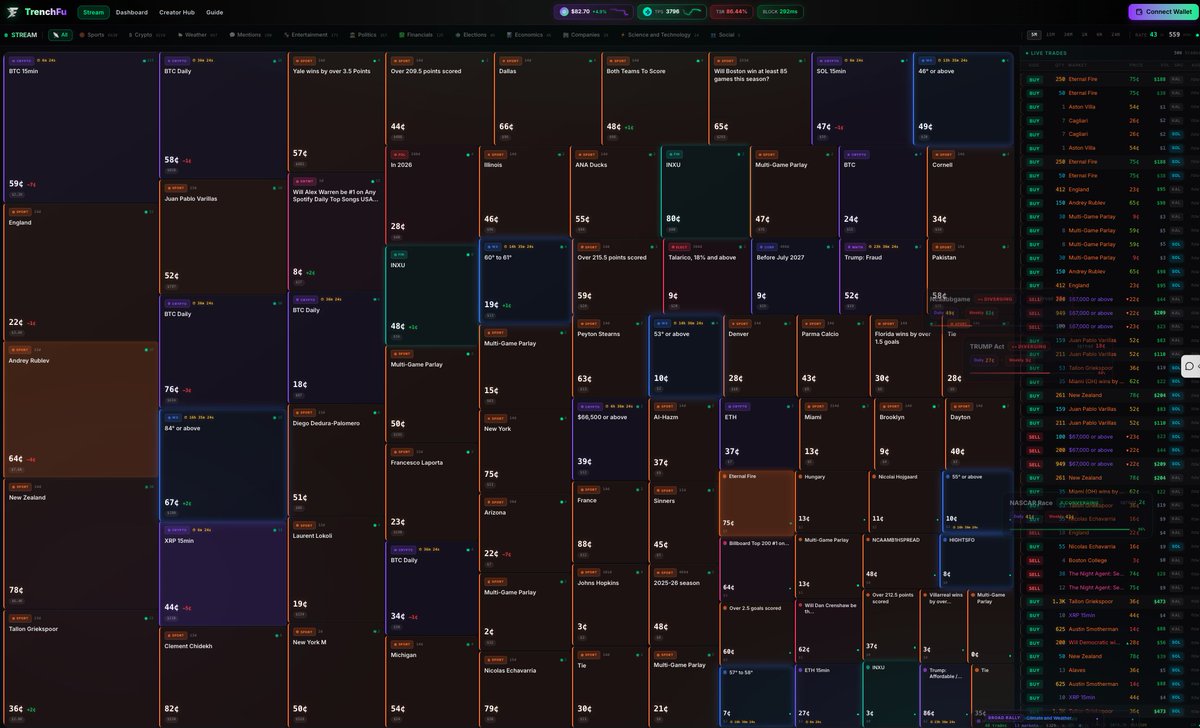Open Both Teams To Score card
This screenshot has height=728, width=1200.
click(x=654, y=99)
